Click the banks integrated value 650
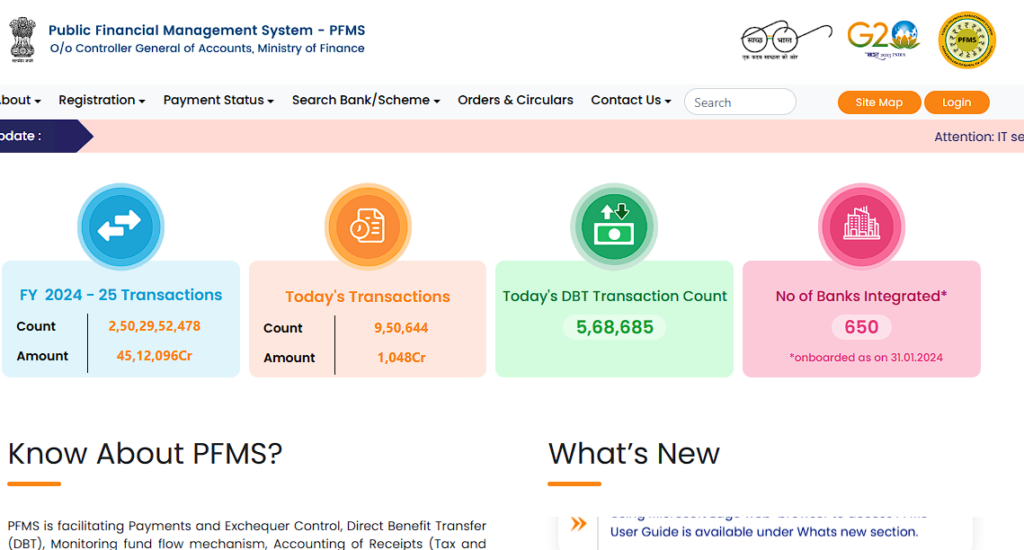 click(861, 327)
